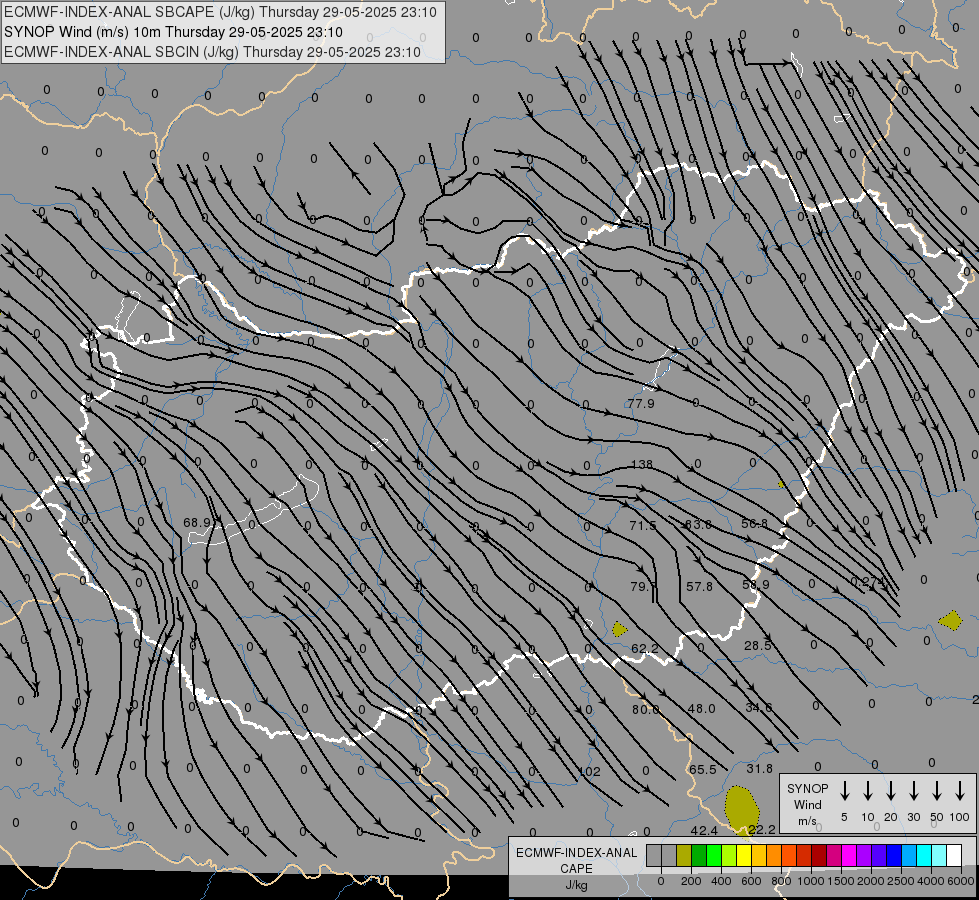Click the map value 62.2
The image size is (979, 900).
645,648
